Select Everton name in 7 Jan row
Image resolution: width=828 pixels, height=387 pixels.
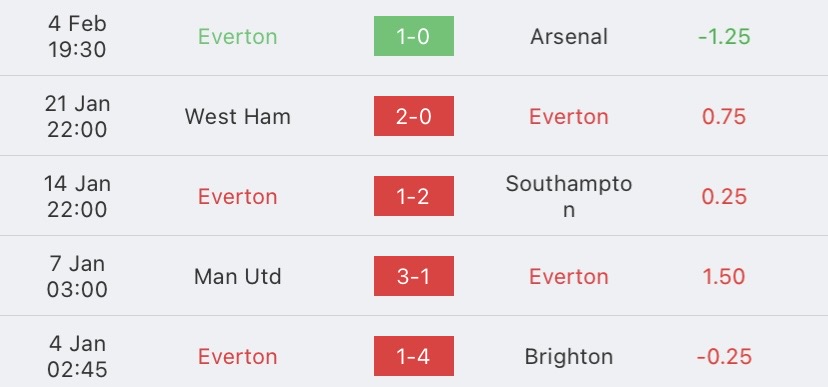point(569,277)
